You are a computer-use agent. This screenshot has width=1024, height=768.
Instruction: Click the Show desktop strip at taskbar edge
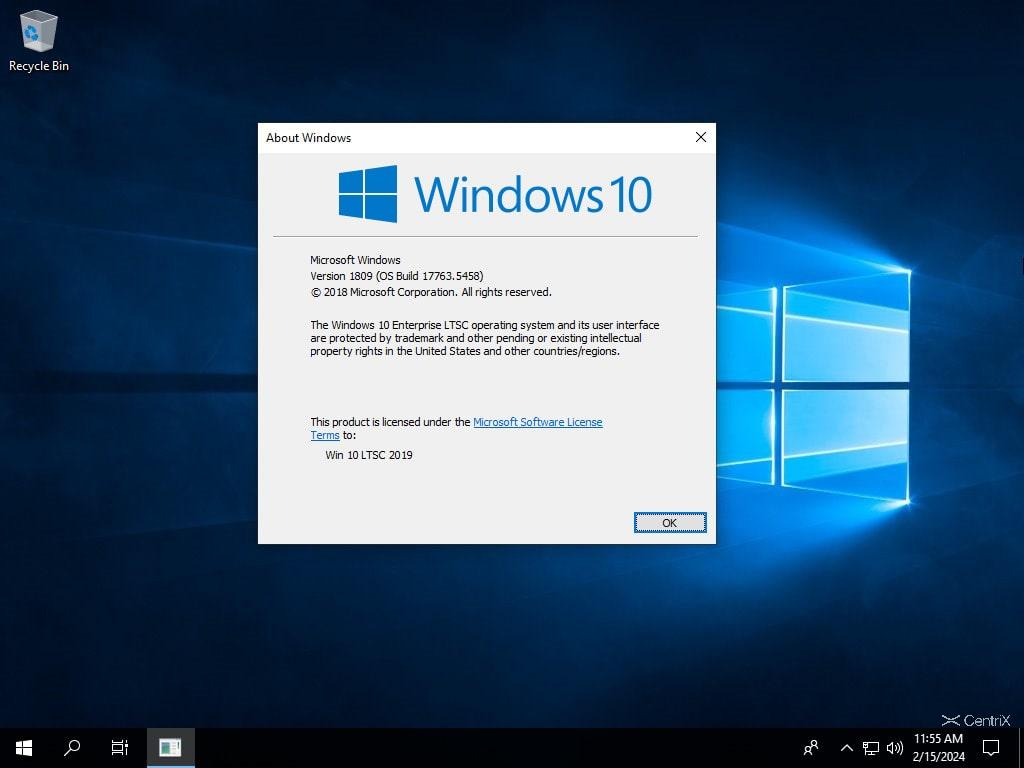pyautogui.click(x=1021, y=747)
